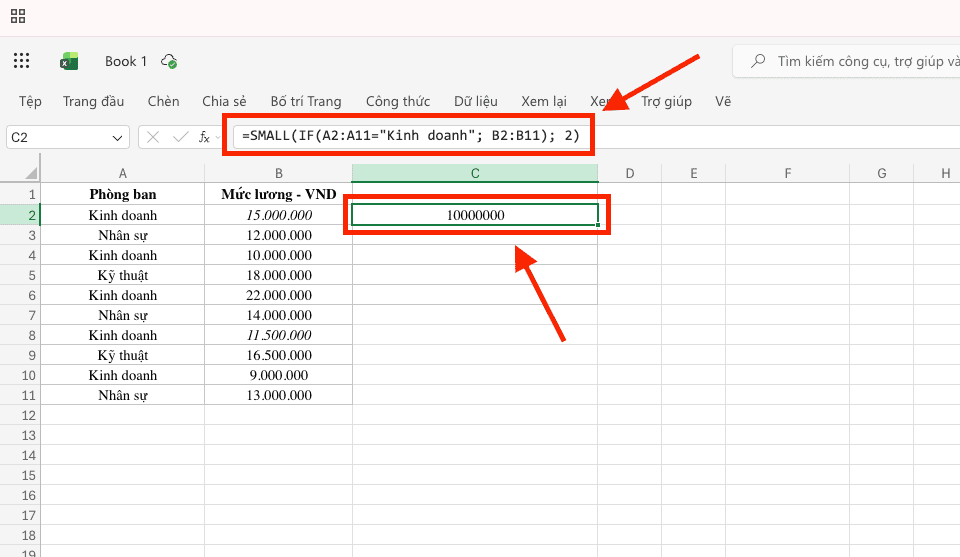This screenshot has width=960, height=557.
Task: Click Nhân sự in row 11
Action: point(122,395)
